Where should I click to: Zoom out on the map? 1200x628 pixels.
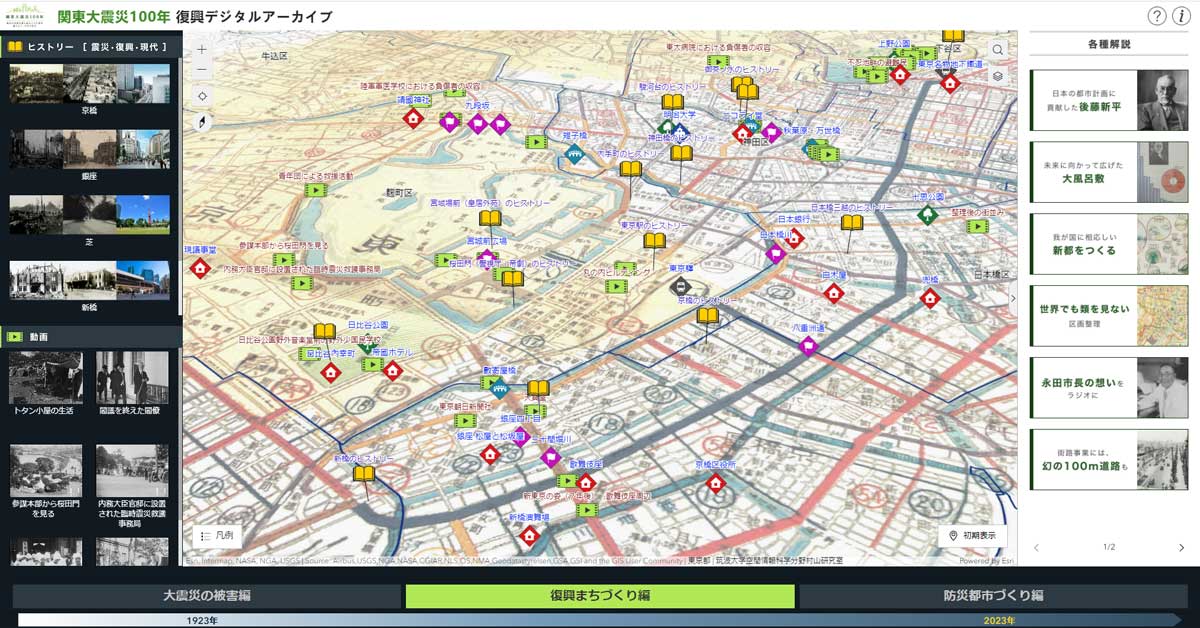[203, 71]
